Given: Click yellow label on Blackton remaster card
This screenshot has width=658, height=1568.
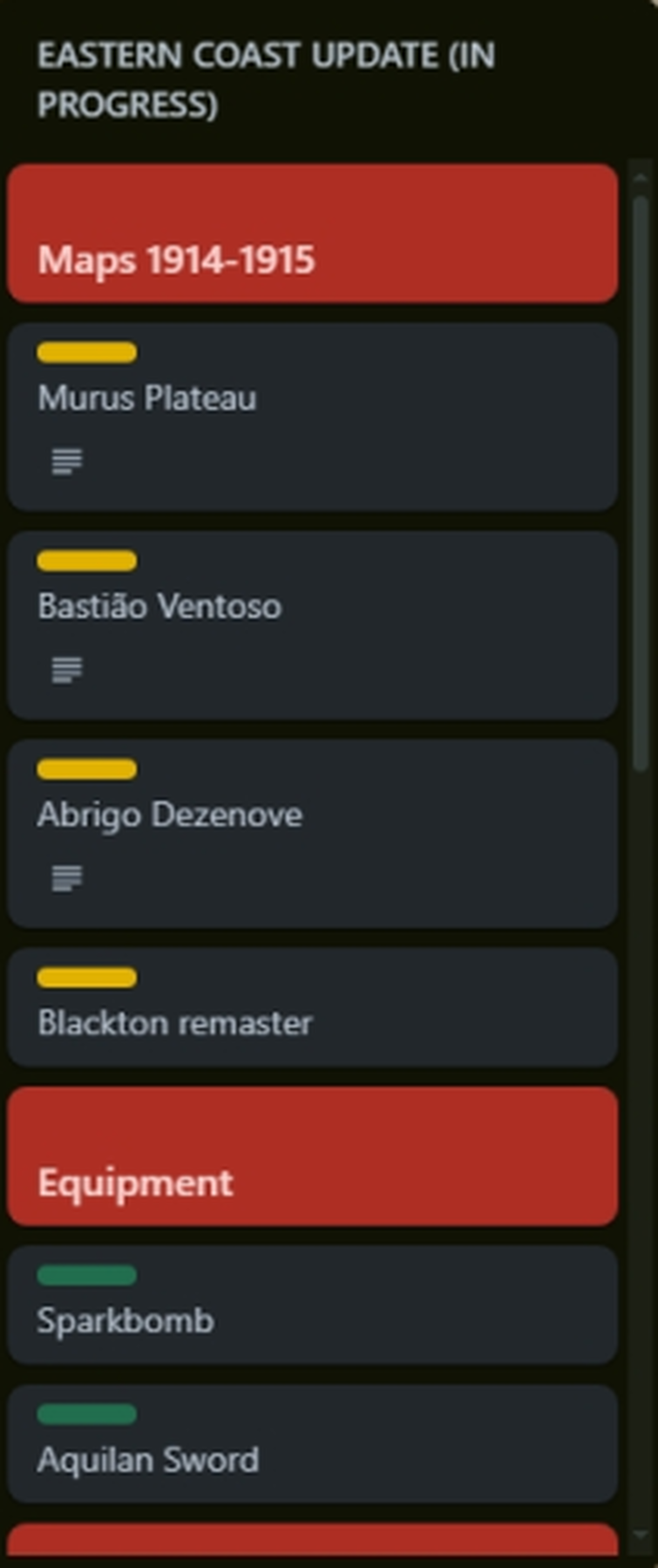Looking at the screenshot, I should point(87,978).
